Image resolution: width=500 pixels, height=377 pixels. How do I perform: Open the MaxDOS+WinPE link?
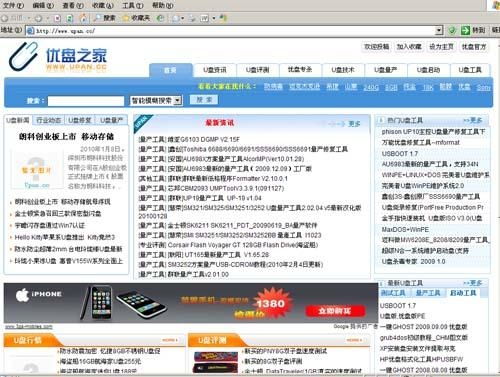coord(405,230)
